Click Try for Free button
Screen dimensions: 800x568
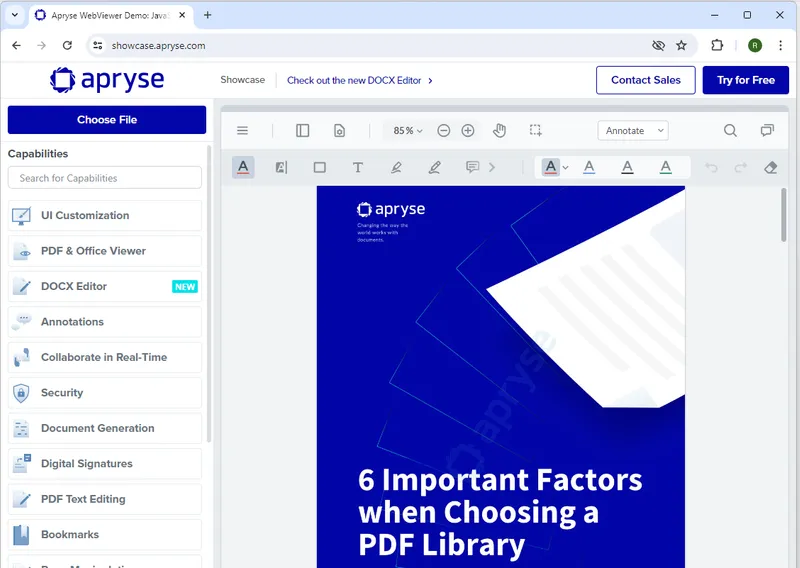(x=746, y=80)
